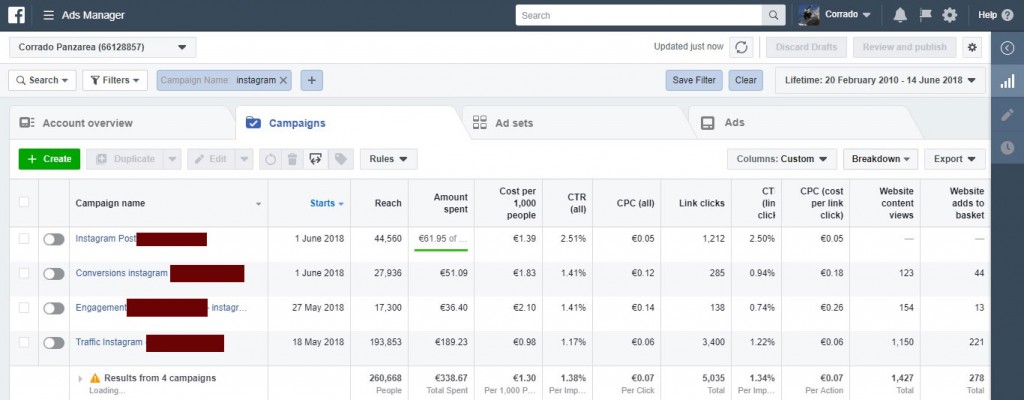Click the trash delete icon
The height and width of the screenshot is (400, 1024).
tap(293, 159)
